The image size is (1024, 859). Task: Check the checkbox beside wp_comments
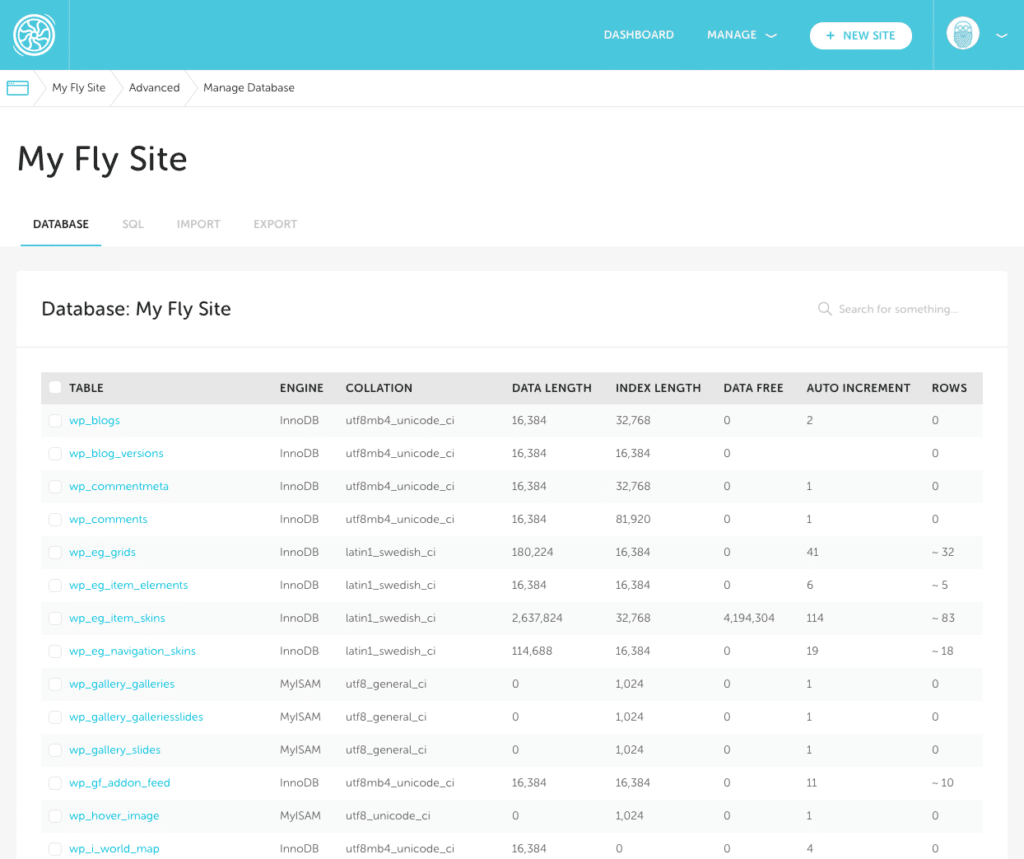(55, 519)
